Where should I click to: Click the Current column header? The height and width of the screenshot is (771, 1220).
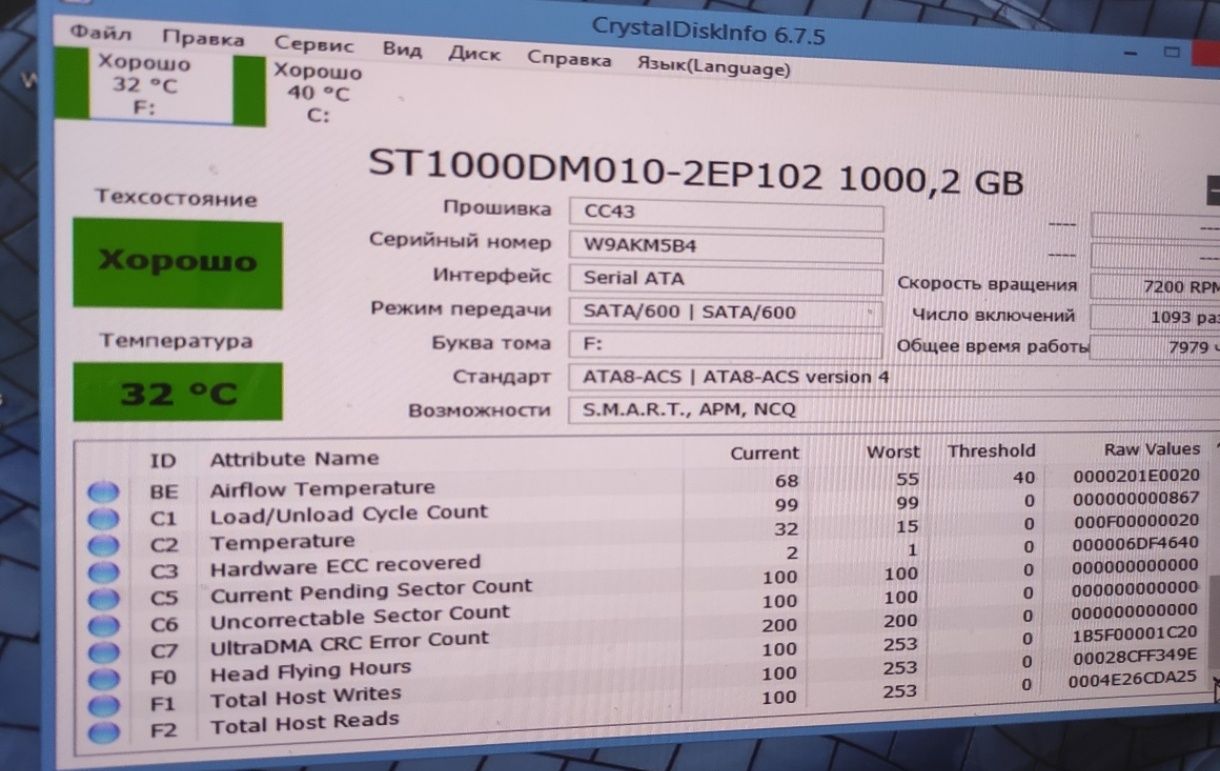coord(765,453)
